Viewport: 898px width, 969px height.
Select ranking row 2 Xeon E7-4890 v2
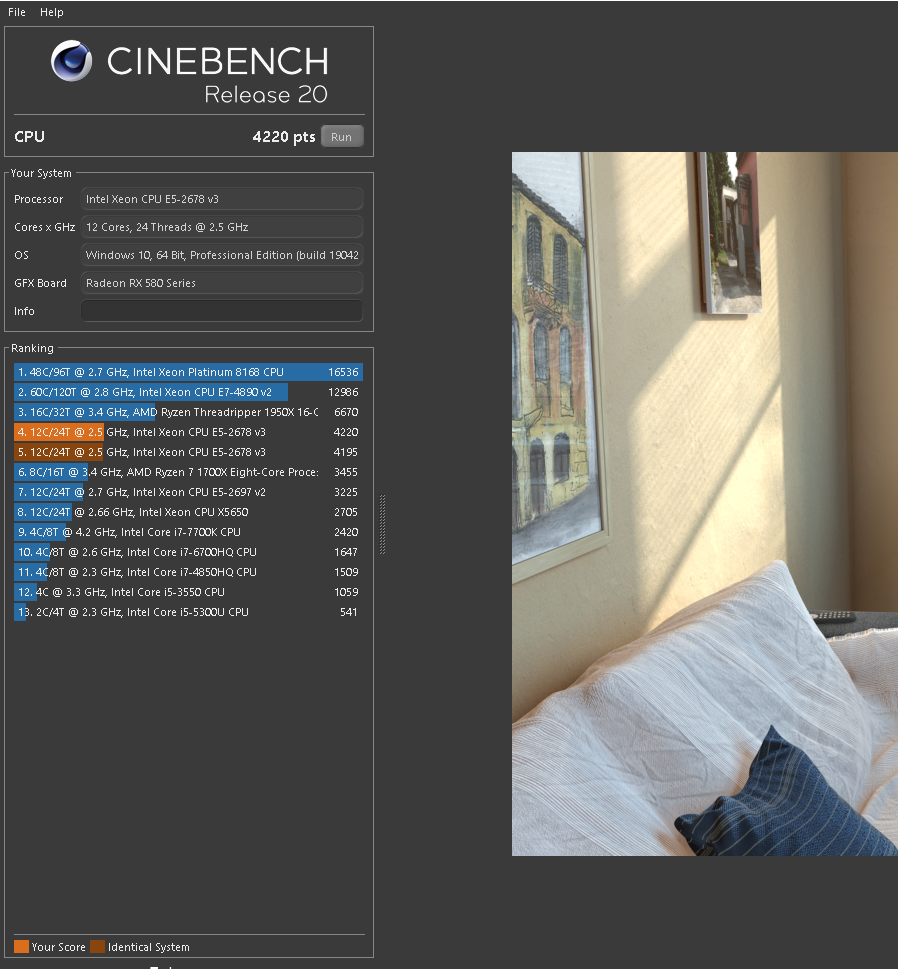click(x=188, y=392)
